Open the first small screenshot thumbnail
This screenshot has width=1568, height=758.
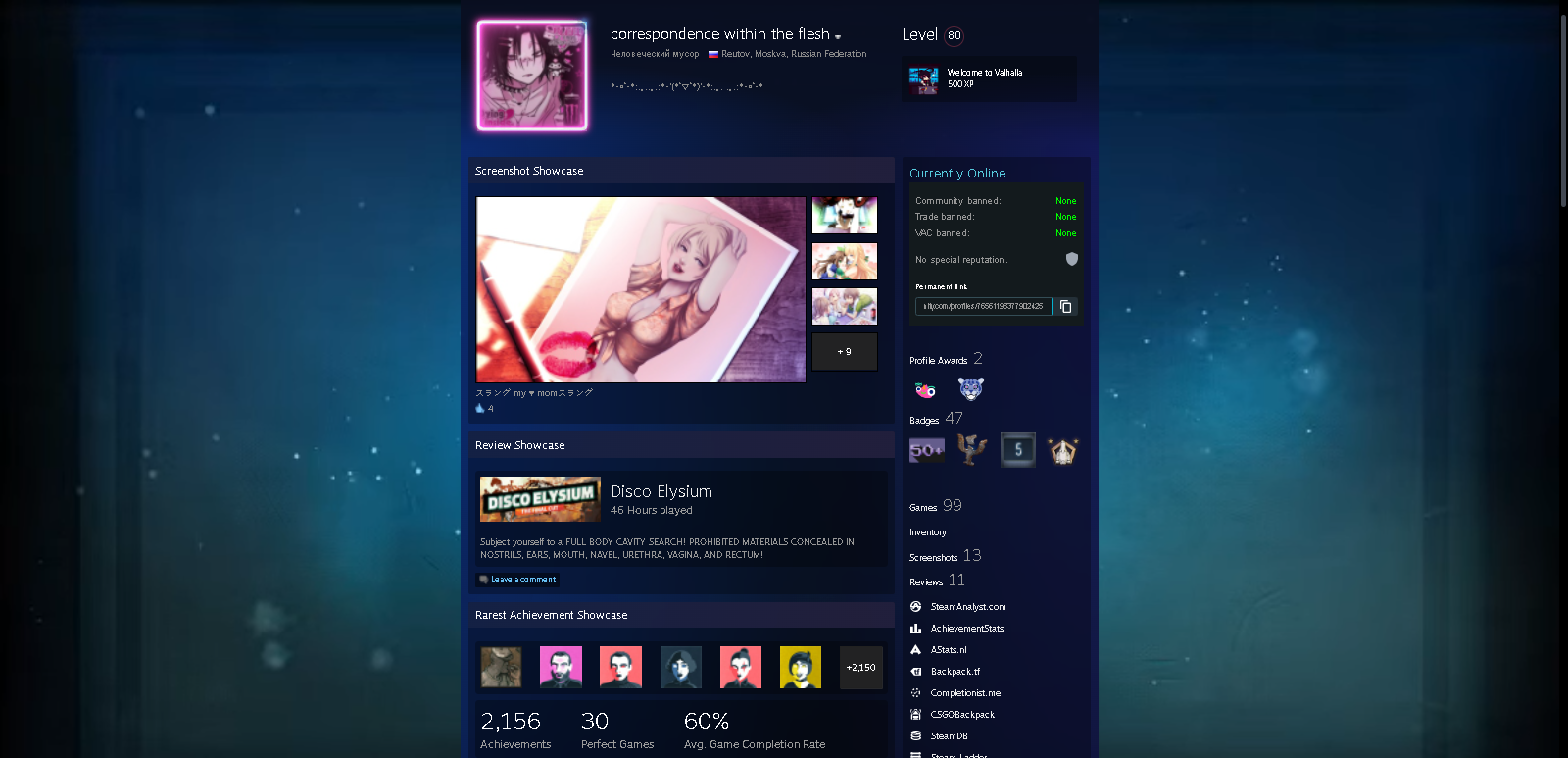click(x=845, y=216)
